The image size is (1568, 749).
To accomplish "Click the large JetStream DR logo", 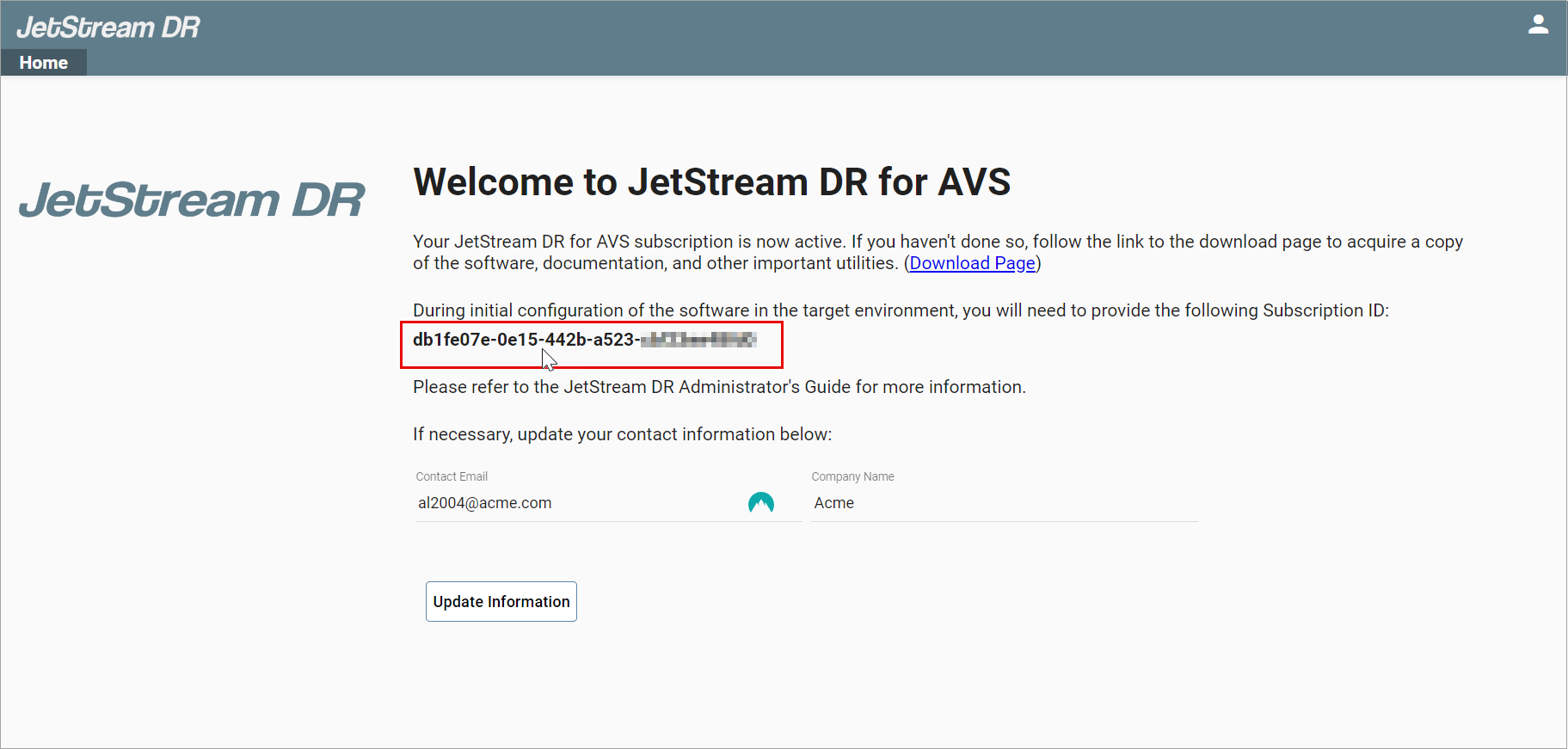I will (192, 200).
